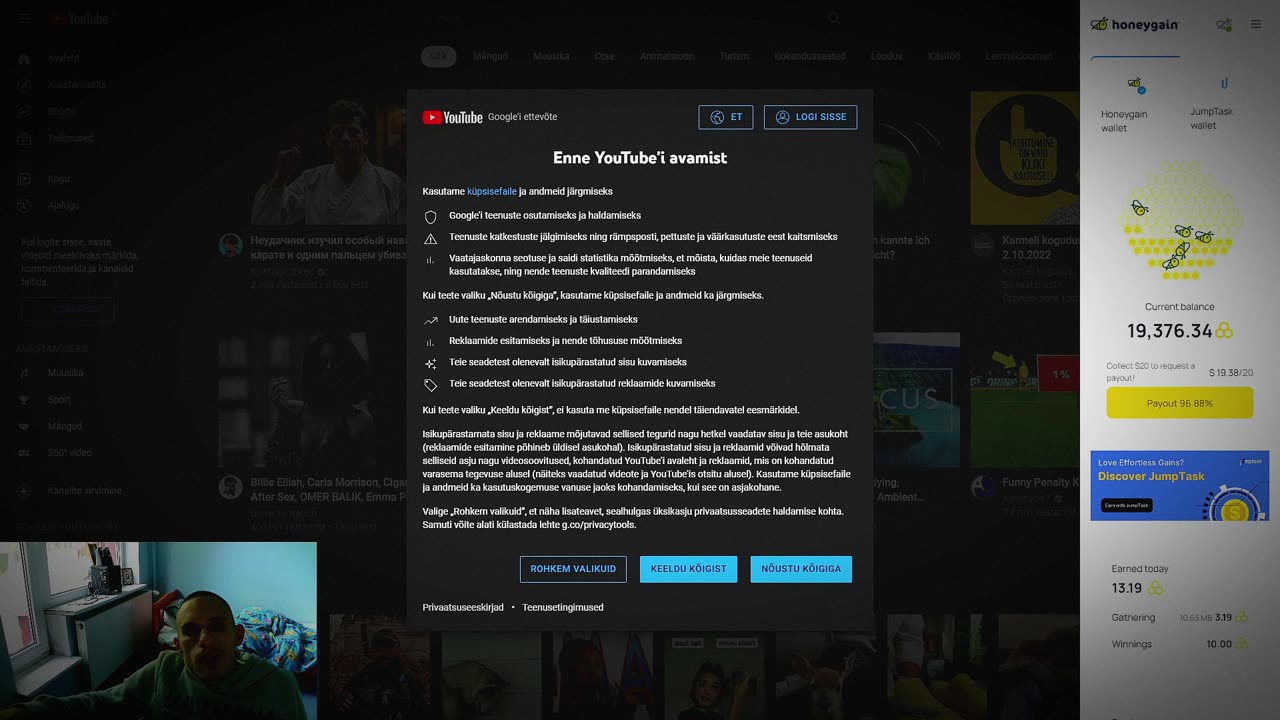
Task: Click NÕUSTU KÕIGIGA button
Action: point(801,569)
